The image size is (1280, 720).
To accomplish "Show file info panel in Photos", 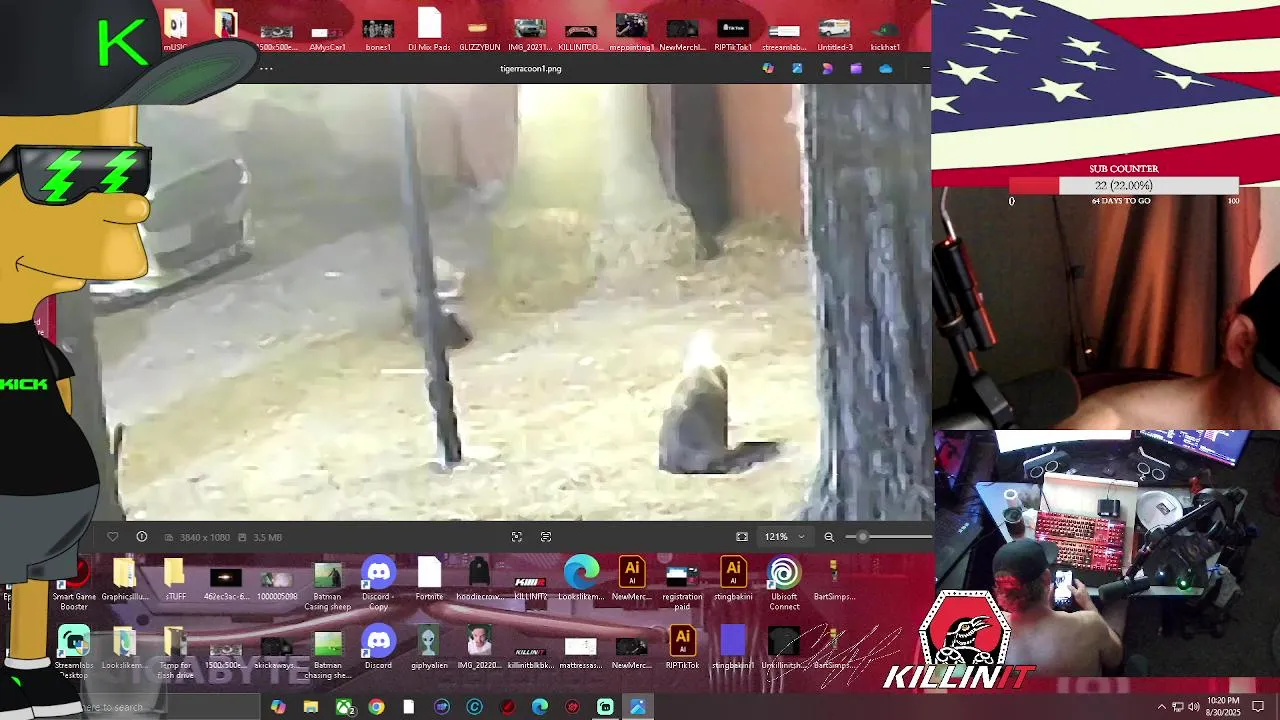I will point(142,537).
